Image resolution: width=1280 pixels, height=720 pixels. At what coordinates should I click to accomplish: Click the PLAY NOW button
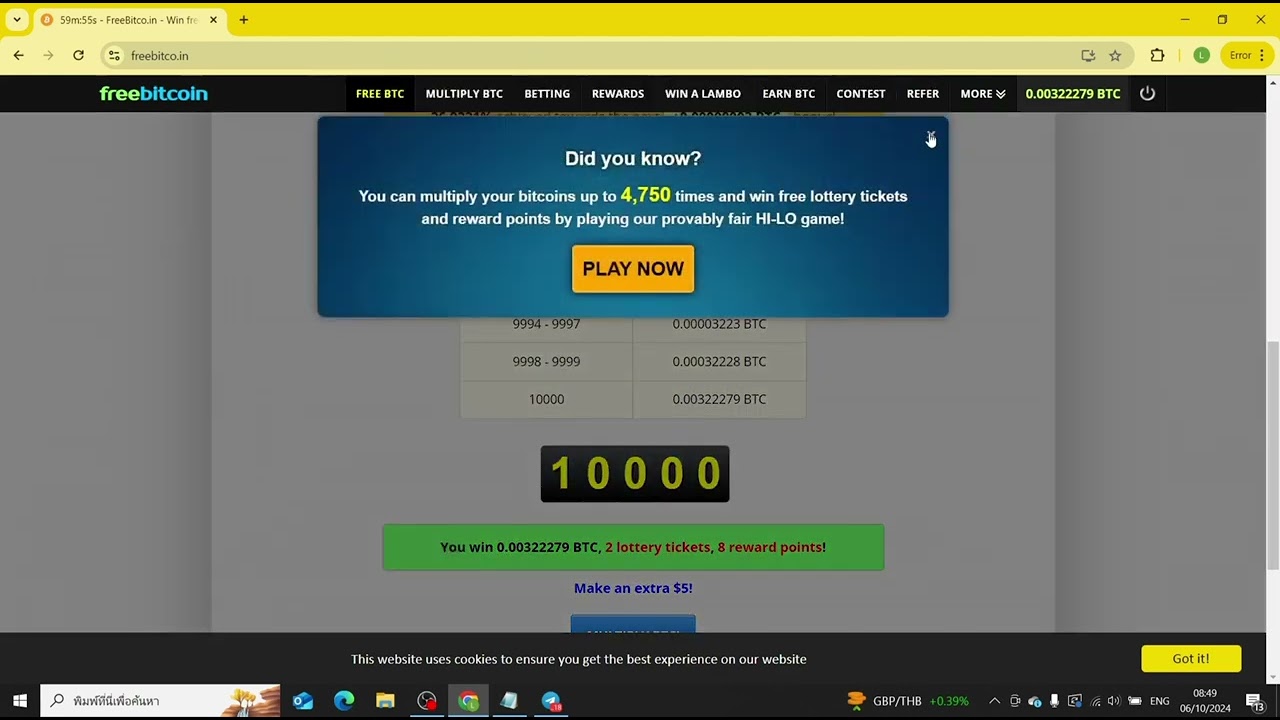[x=633, y=269]
